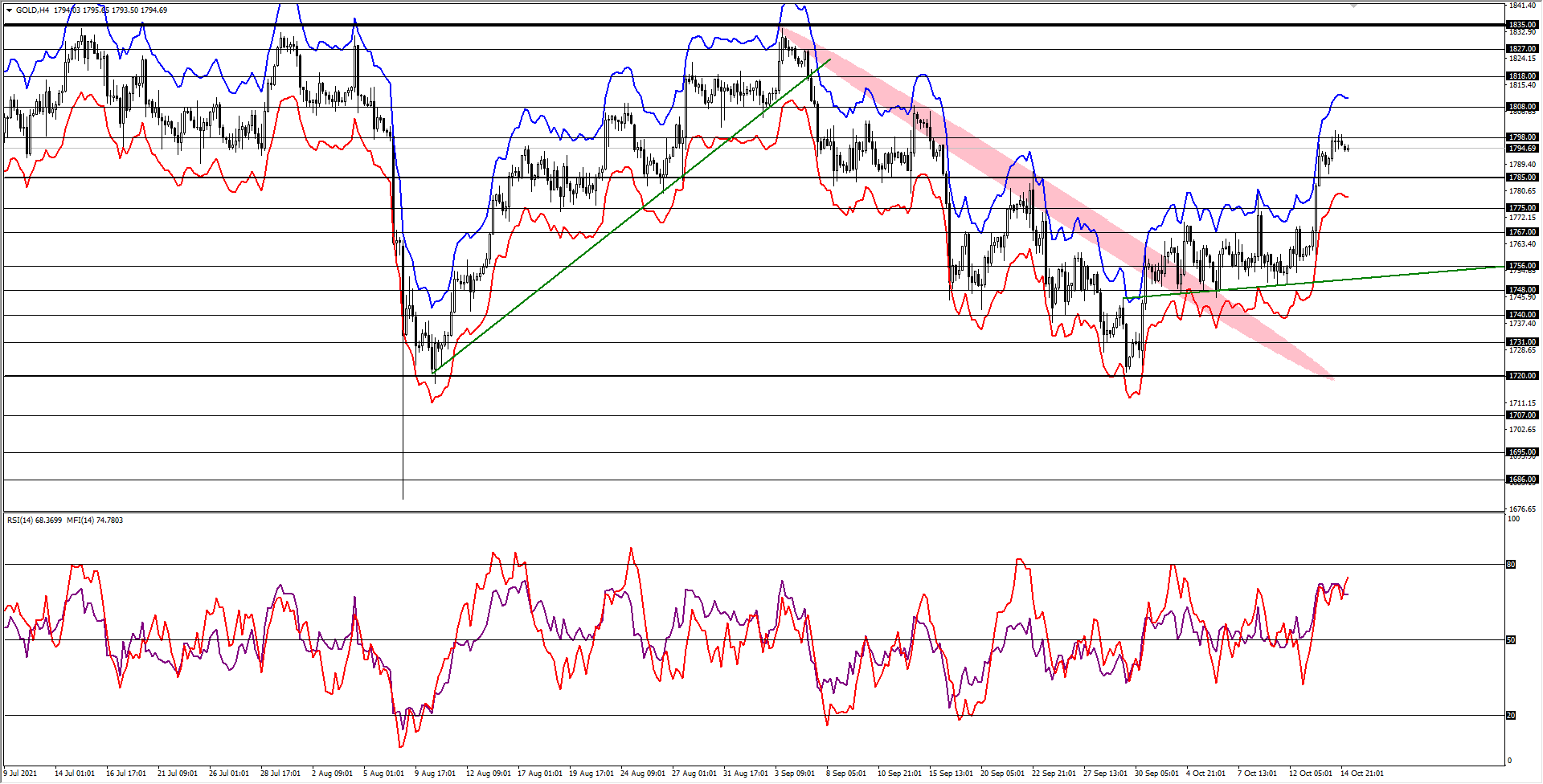Image resolution: width=1543 pixels, height=784 pixels.
Task: Click the 19 Aug 17:01 time label
Action: [x=591, y=774]
